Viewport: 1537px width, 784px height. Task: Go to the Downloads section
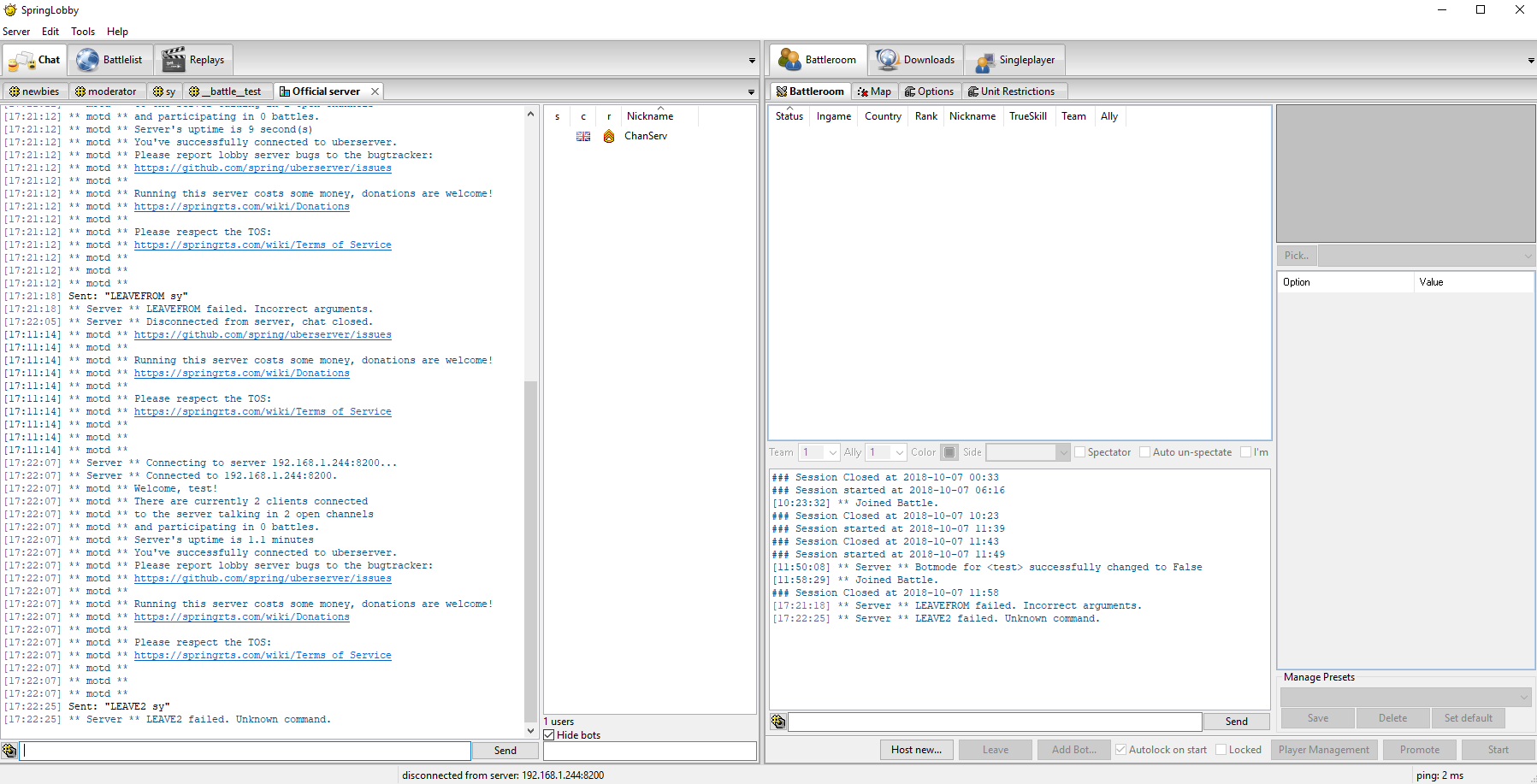pyautogui.click(x=915, y=59)
